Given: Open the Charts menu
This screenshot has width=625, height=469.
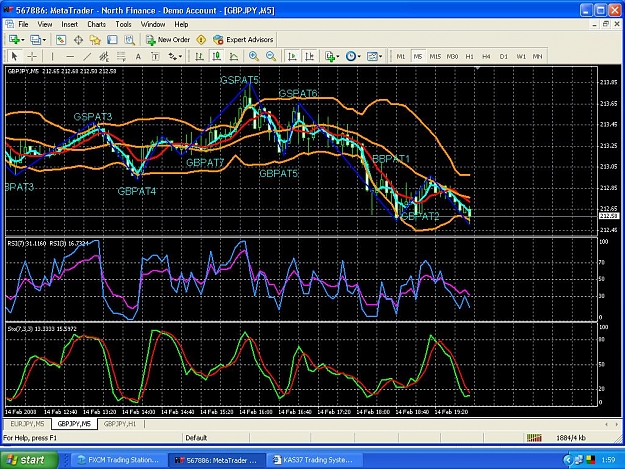Looking at the screenshot, I should [96, 24].
